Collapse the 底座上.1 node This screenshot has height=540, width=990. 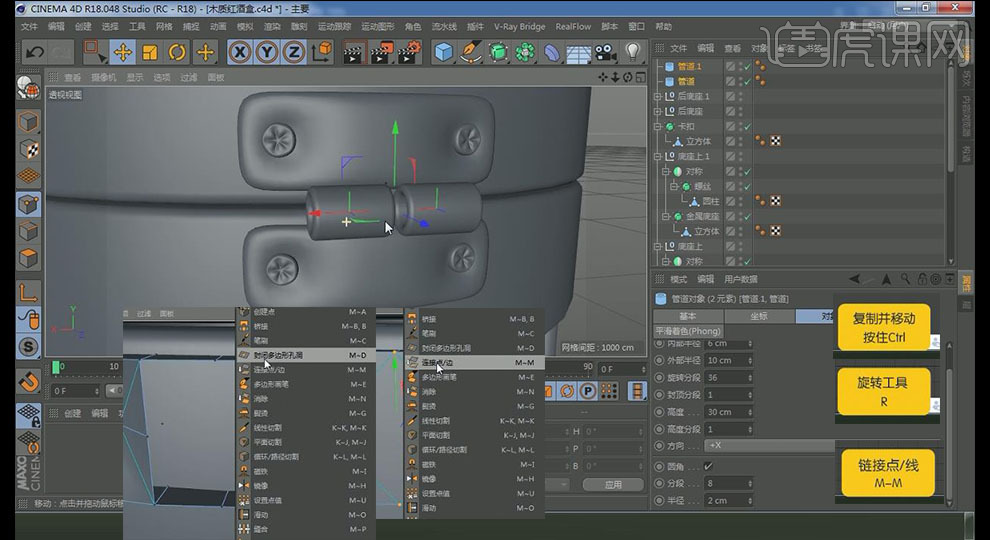(x=657, y=156)
